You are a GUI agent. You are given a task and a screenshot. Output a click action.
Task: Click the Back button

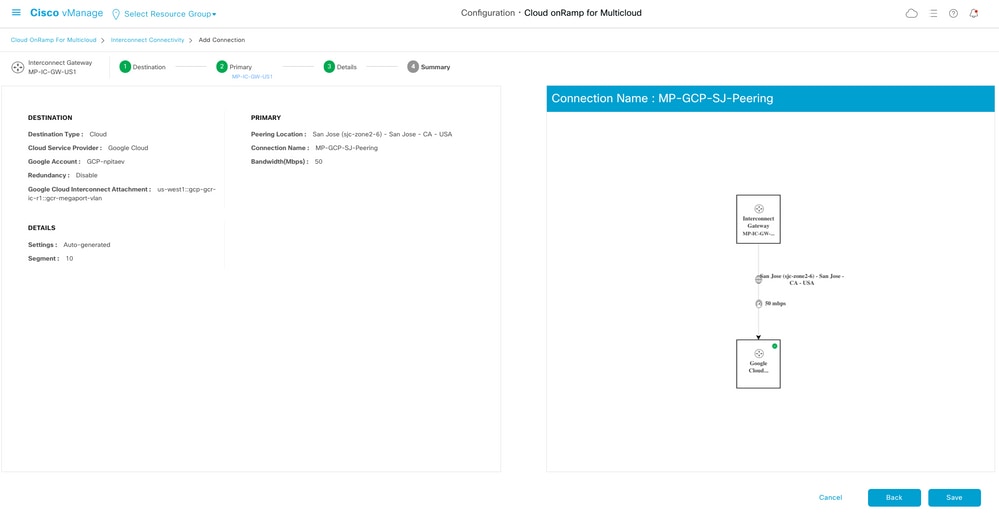click(x=894, y=498)
